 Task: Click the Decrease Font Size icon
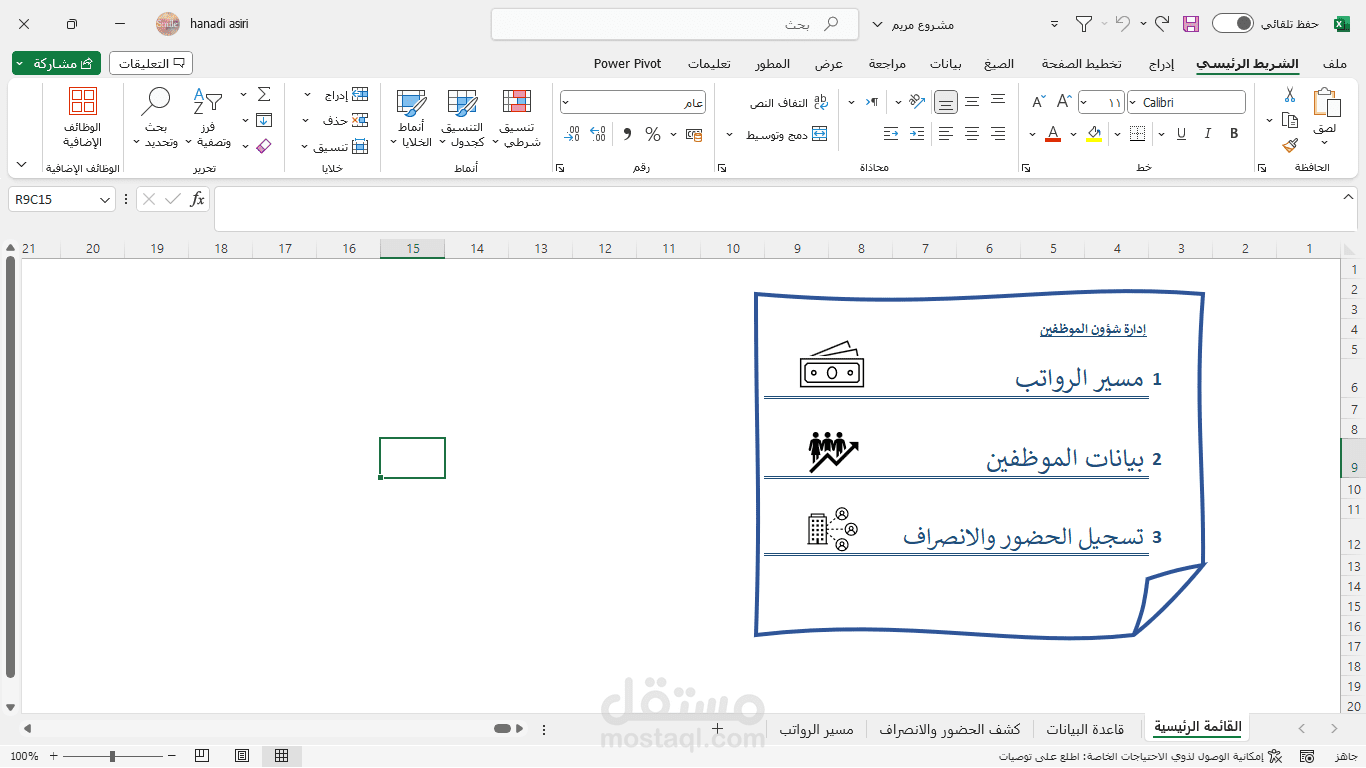1038,102
